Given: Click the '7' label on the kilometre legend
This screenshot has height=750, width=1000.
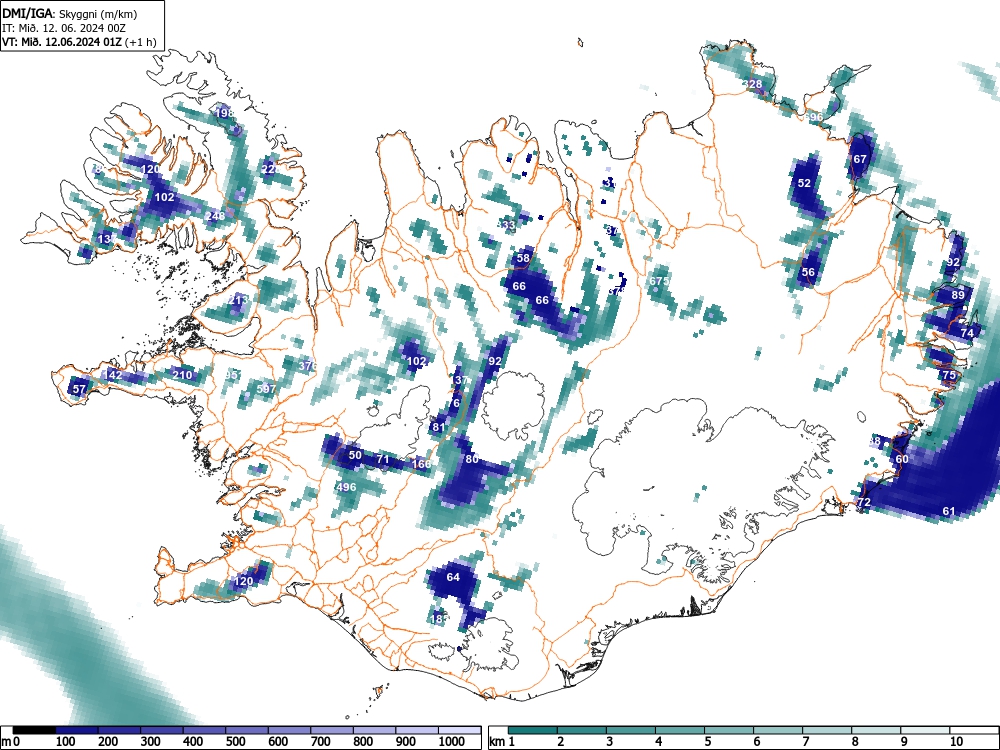Looking at the screenshot, I should [805, 742].
